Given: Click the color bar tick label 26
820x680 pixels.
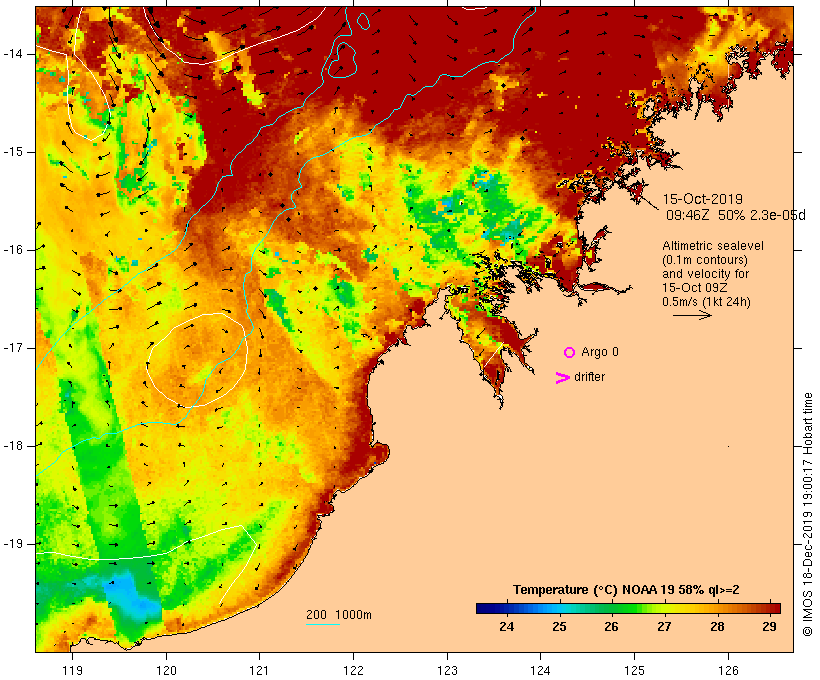Looking at the screenshot, I should pos(611,626).
